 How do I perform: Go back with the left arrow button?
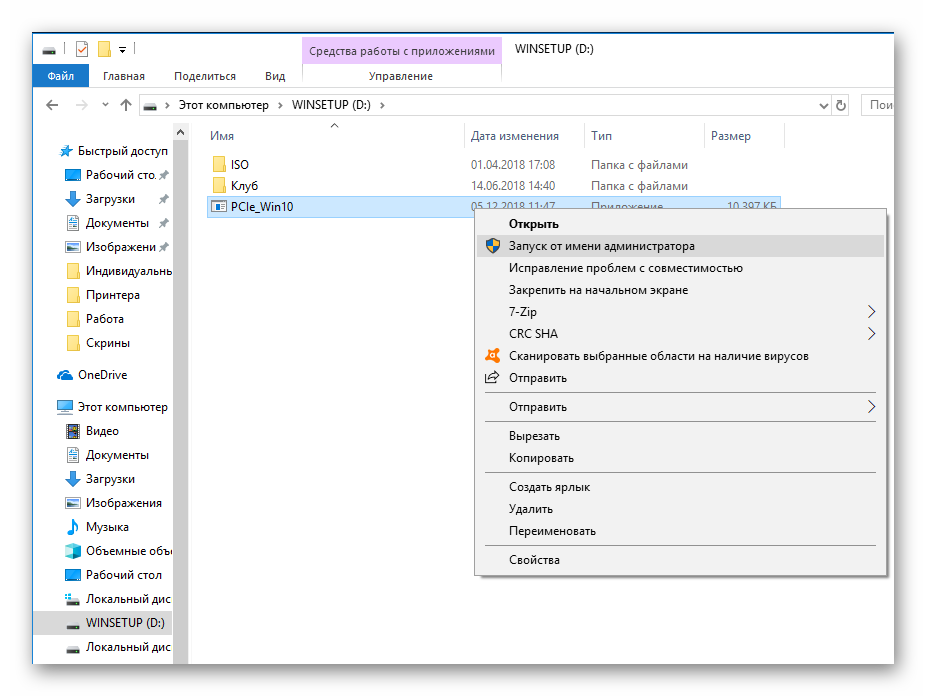53,105
